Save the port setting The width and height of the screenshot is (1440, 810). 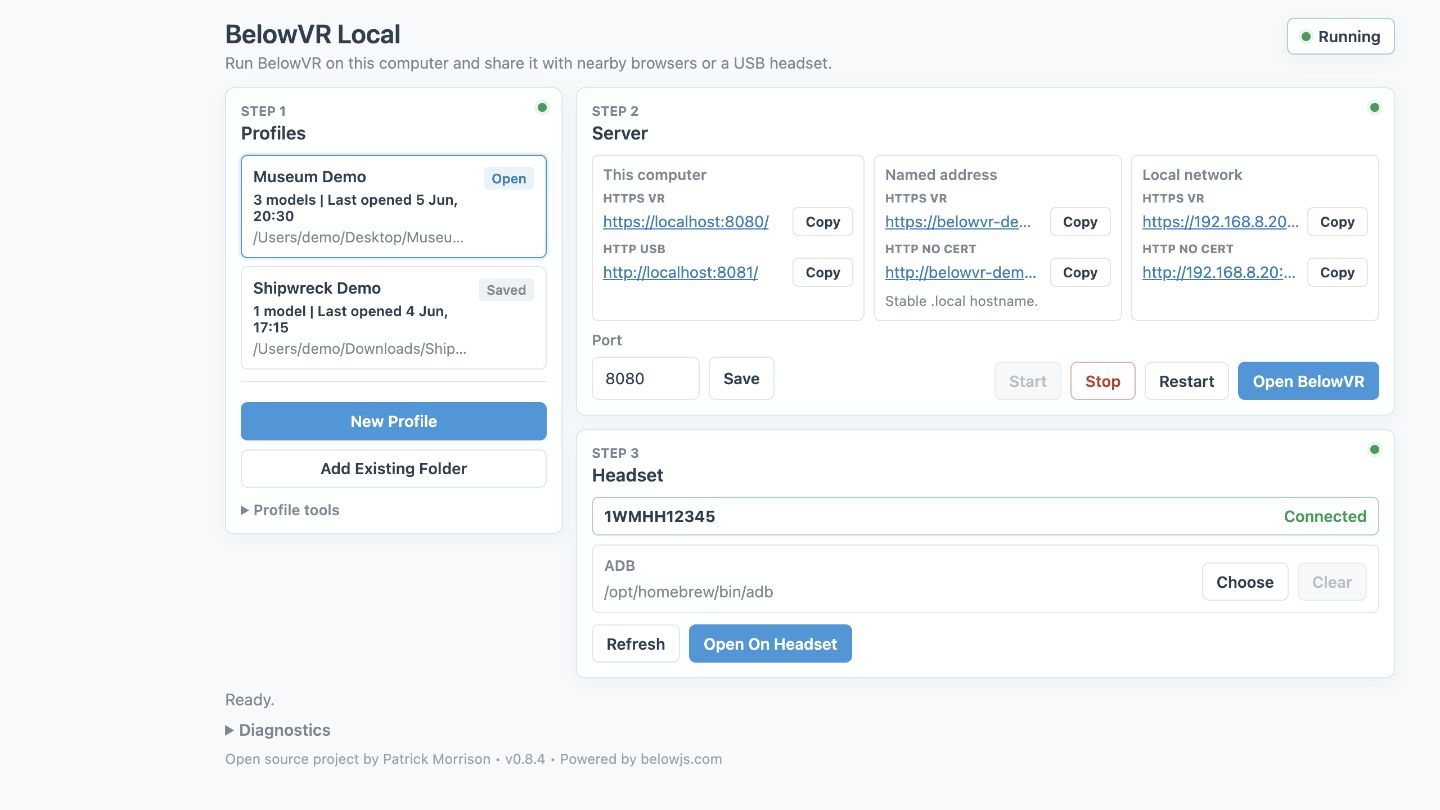(741, 379)
